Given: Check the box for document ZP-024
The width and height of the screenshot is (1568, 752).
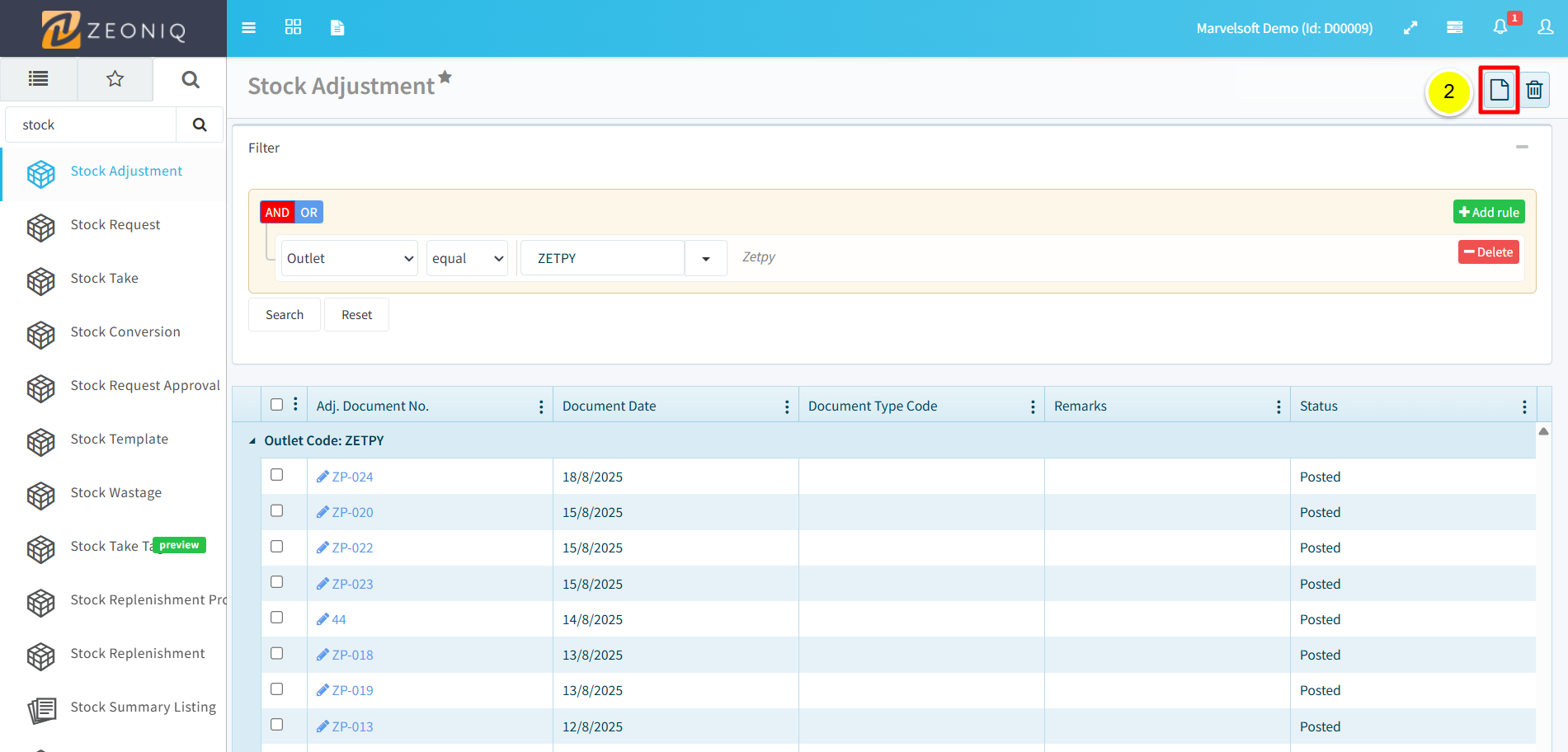Looking at the screenshot, I should (277, 475).
